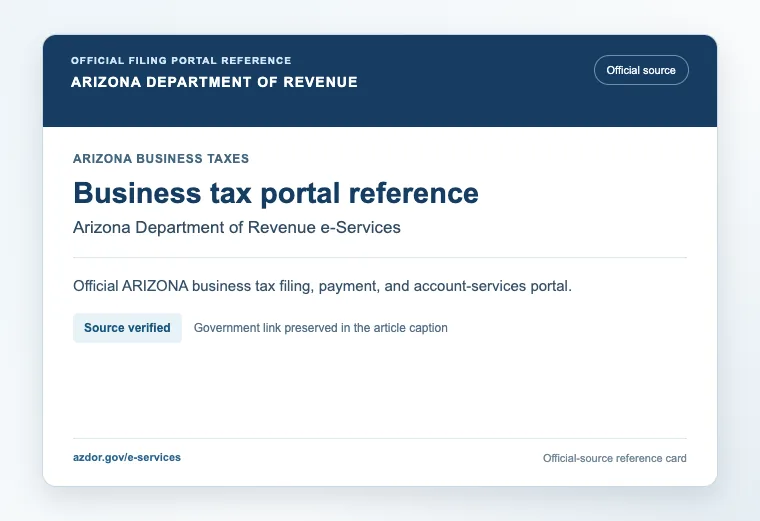The image size is (760, 521).
Task: Click the Official source pill button
Action: [641, 70]
